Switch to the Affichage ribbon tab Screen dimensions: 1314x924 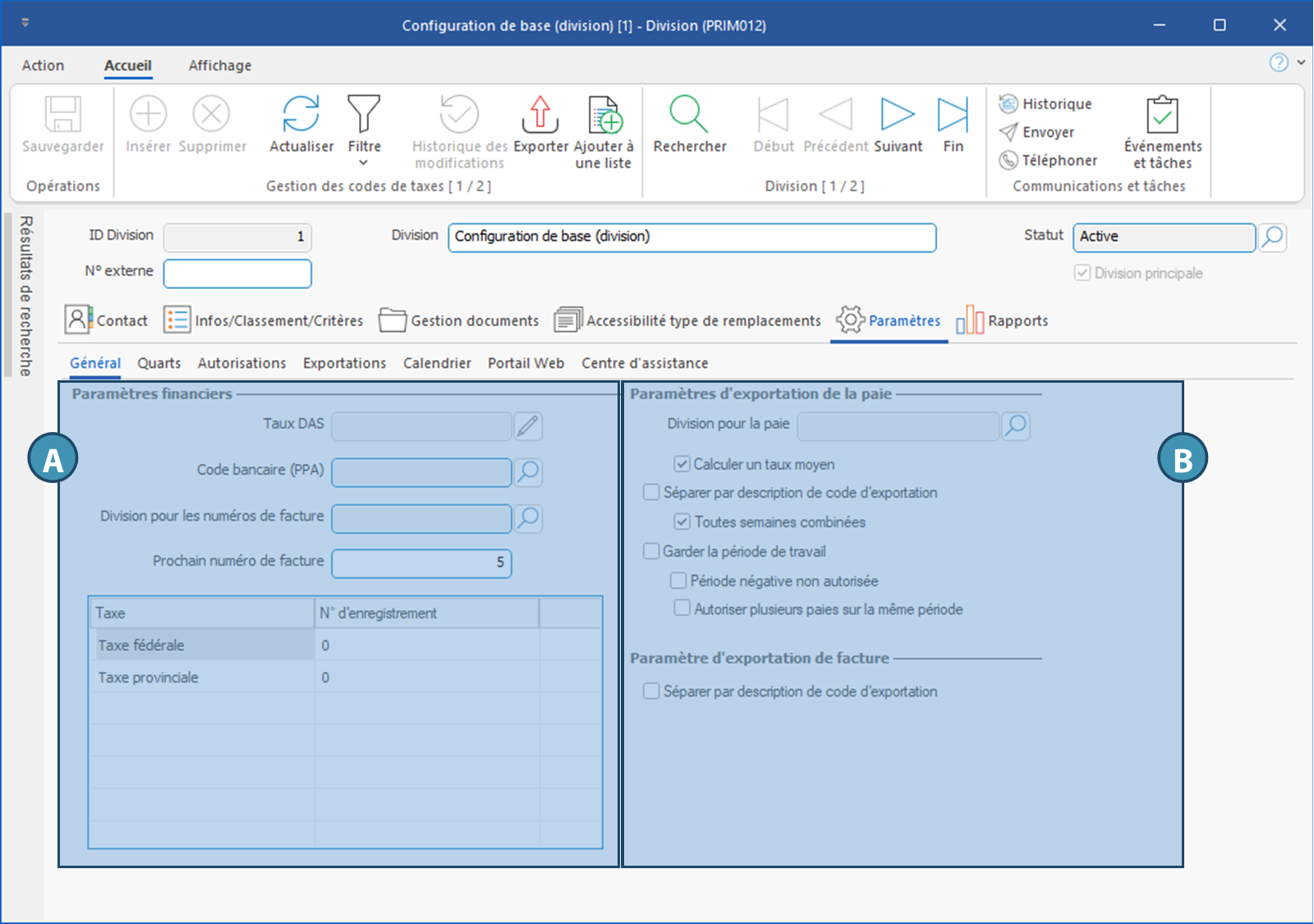point(220,66)
